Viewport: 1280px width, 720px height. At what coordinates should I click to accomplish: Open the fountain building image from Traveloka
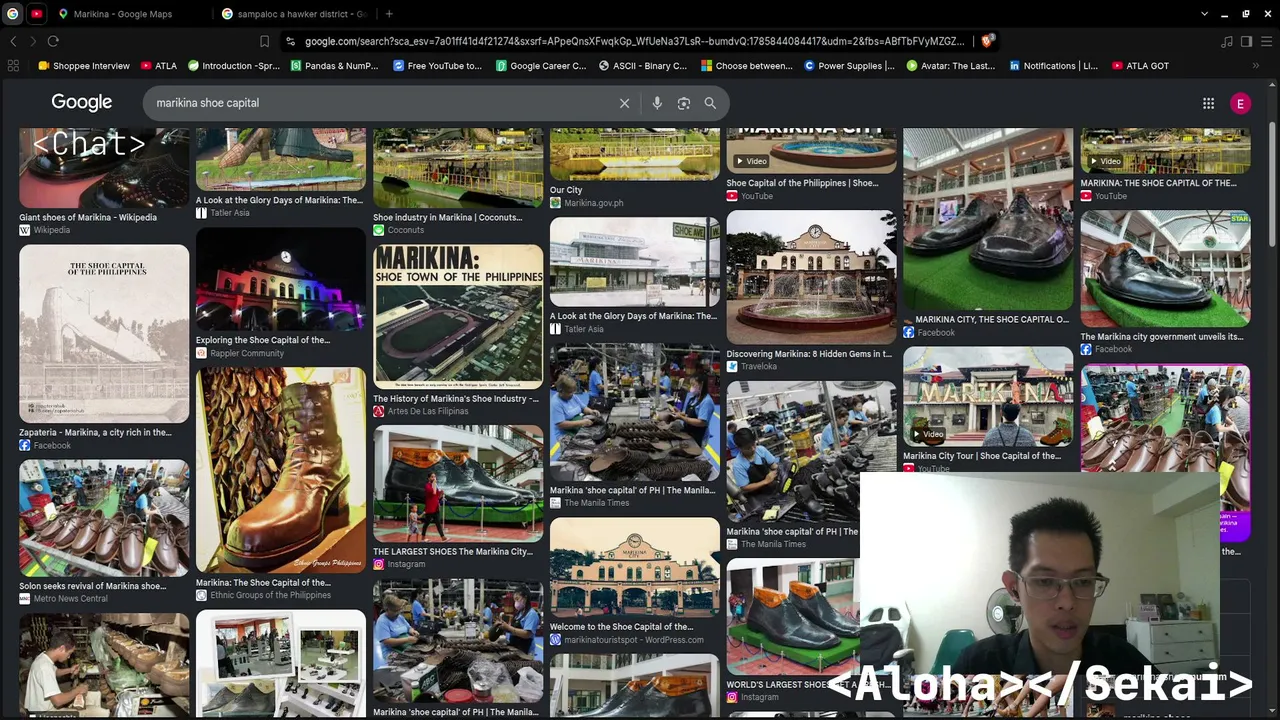(812, 277)
